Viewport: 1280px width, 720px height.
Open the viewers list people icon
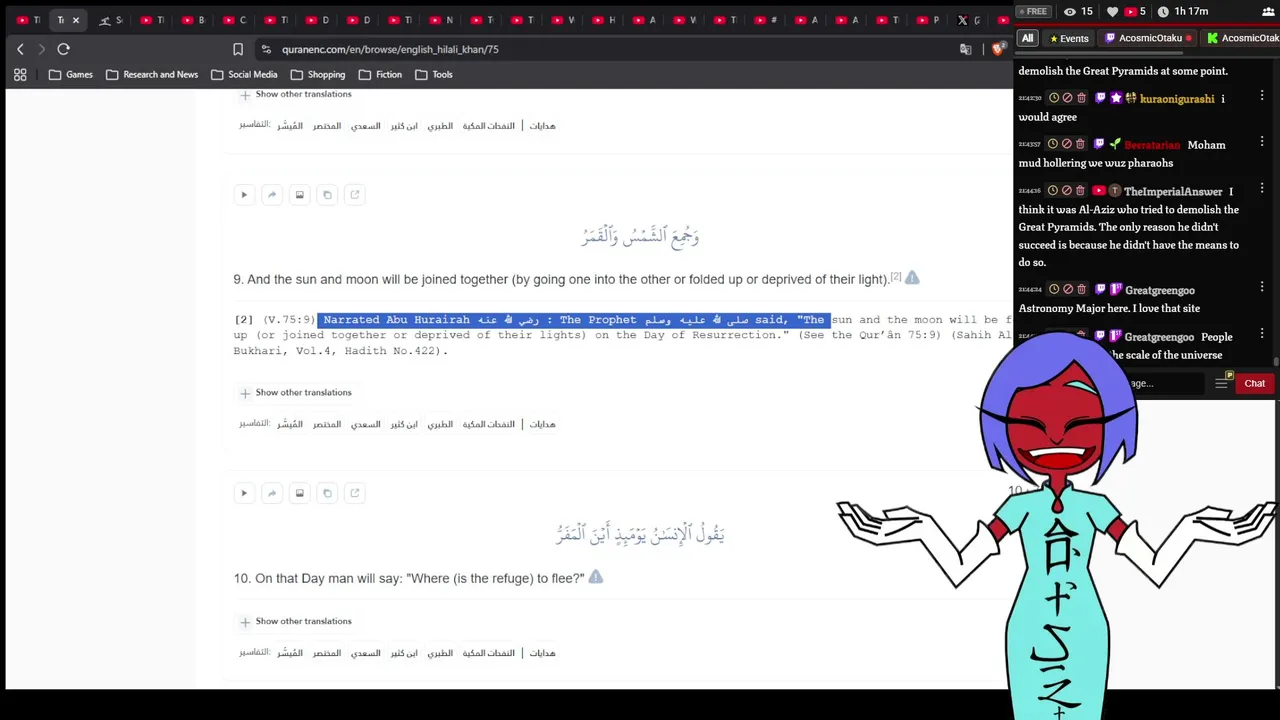pyautogui.click(x=1268, y=11)
